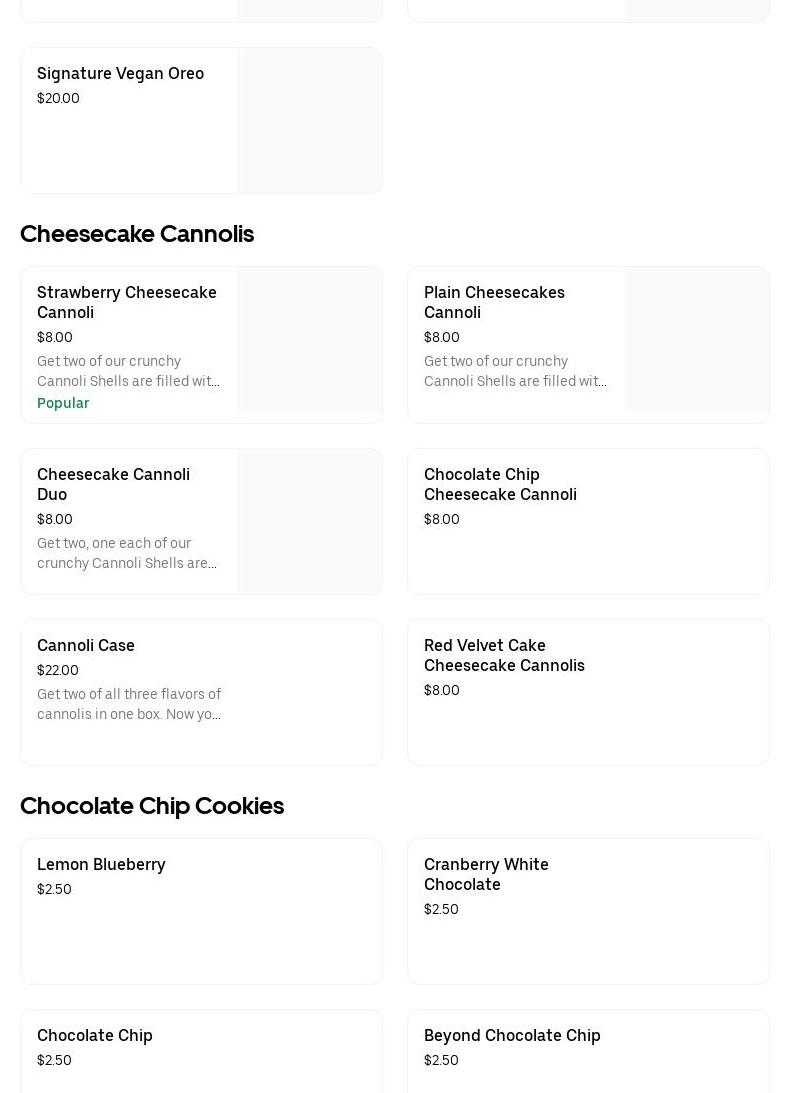Click the Cheesecake Cannoli Duo description text
The width and height of the screenshot is (804, 1093).
(x=127, y=553)
